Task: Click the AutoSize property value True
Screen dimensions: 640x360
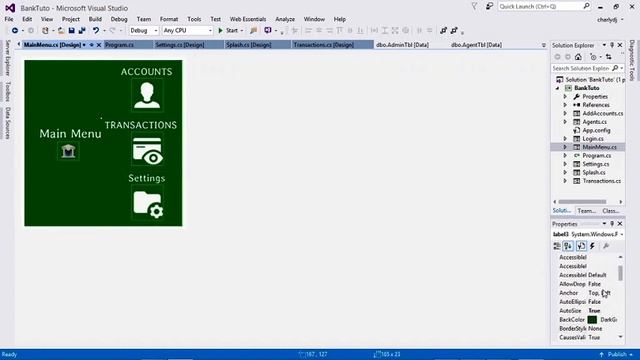Action: point(594,311)
